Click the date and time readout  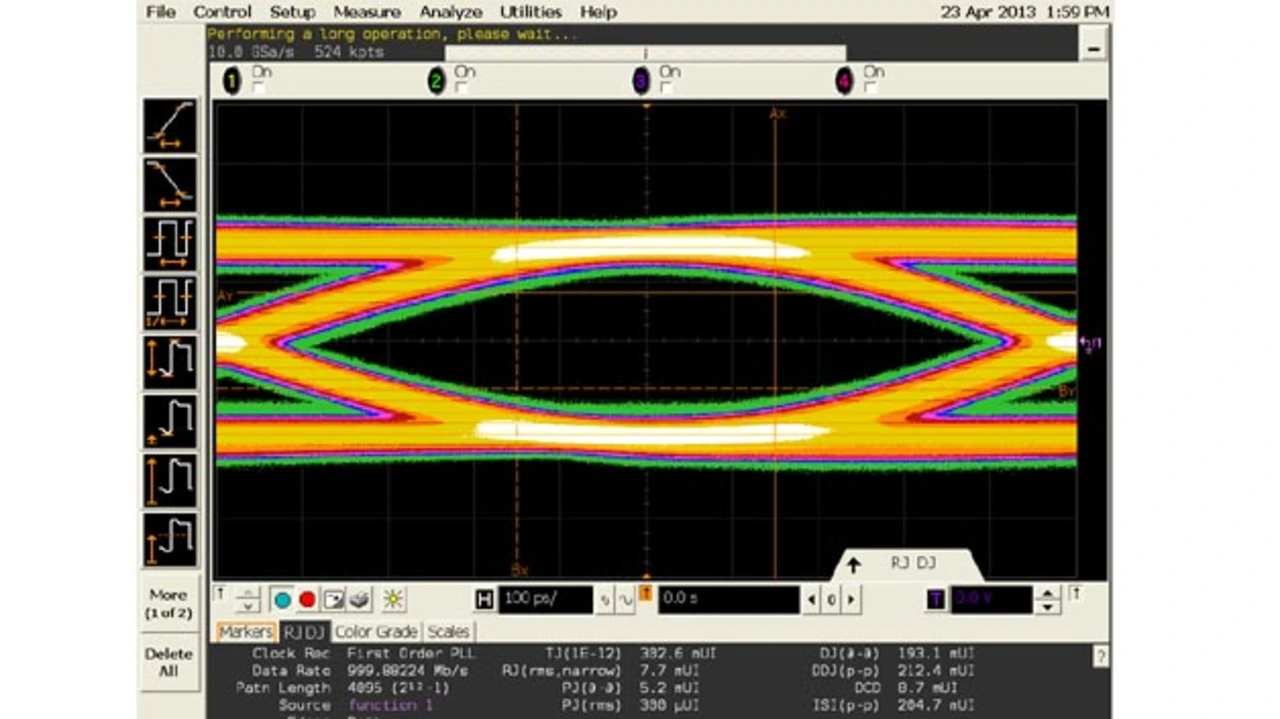click(x=1024, y=12)
